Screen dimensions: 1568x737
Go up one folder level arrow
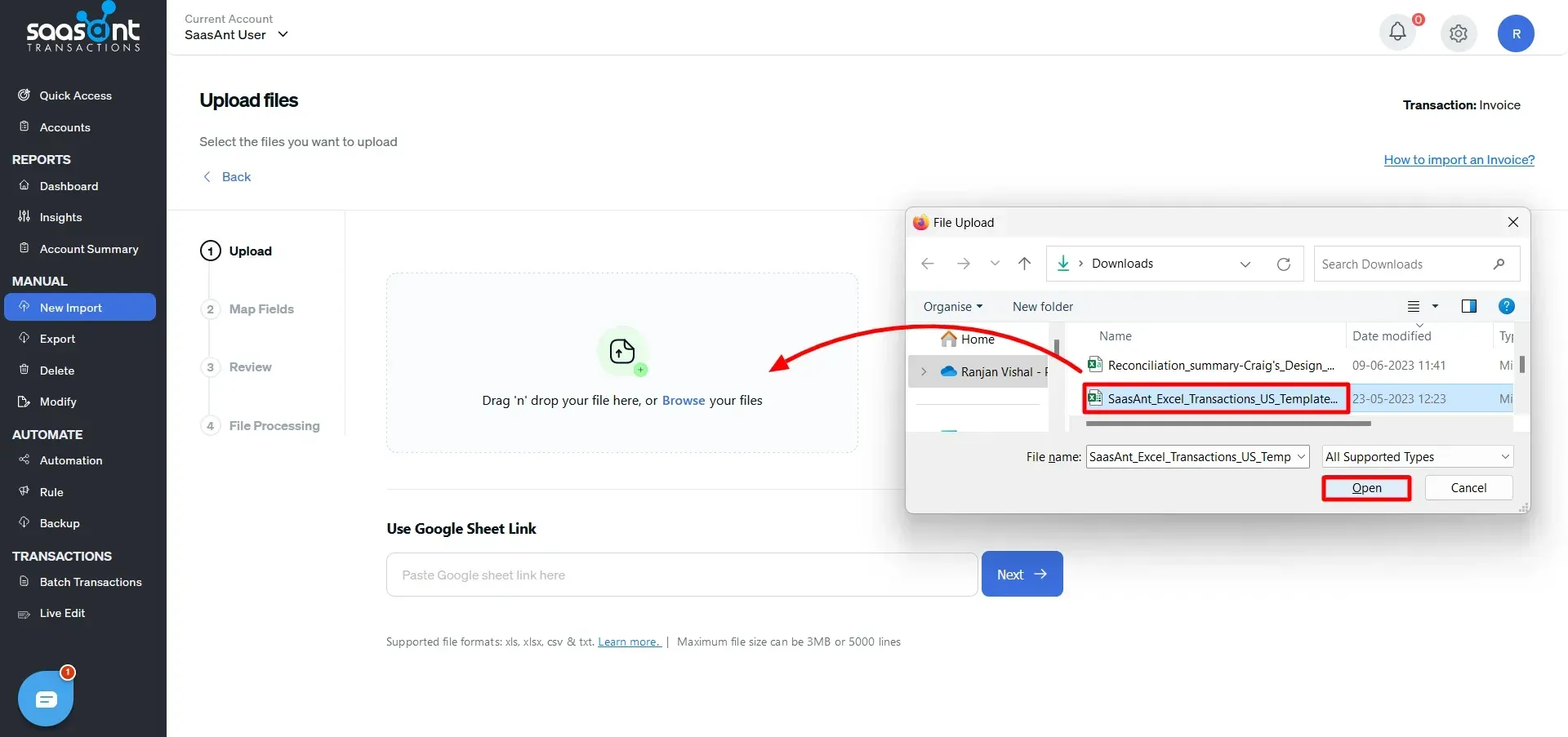(1024, 264)
